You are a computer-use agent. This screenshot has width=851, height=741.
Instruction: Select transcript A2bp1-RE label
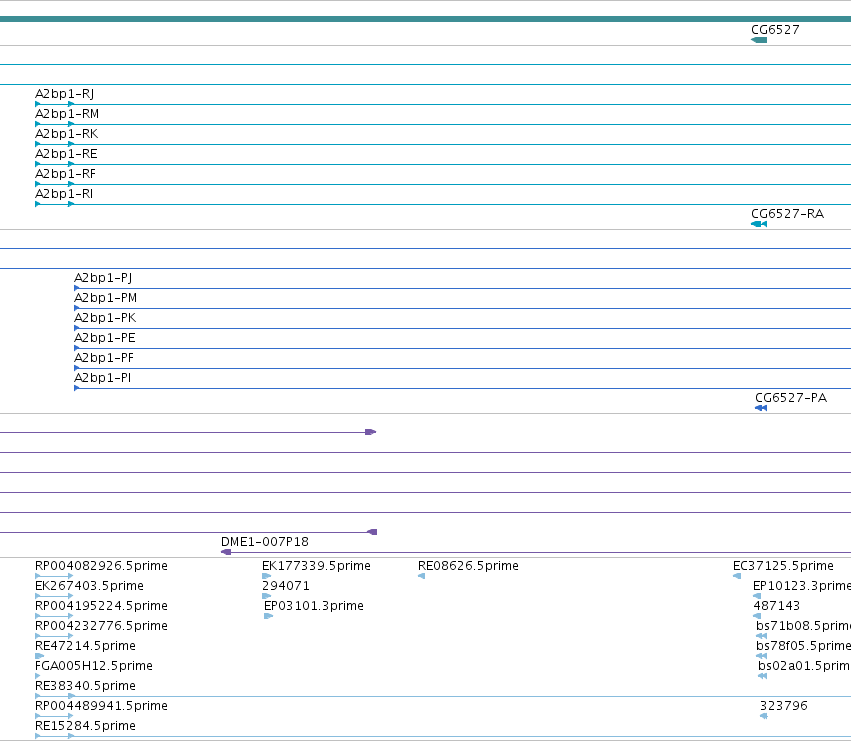pos(66,154)
